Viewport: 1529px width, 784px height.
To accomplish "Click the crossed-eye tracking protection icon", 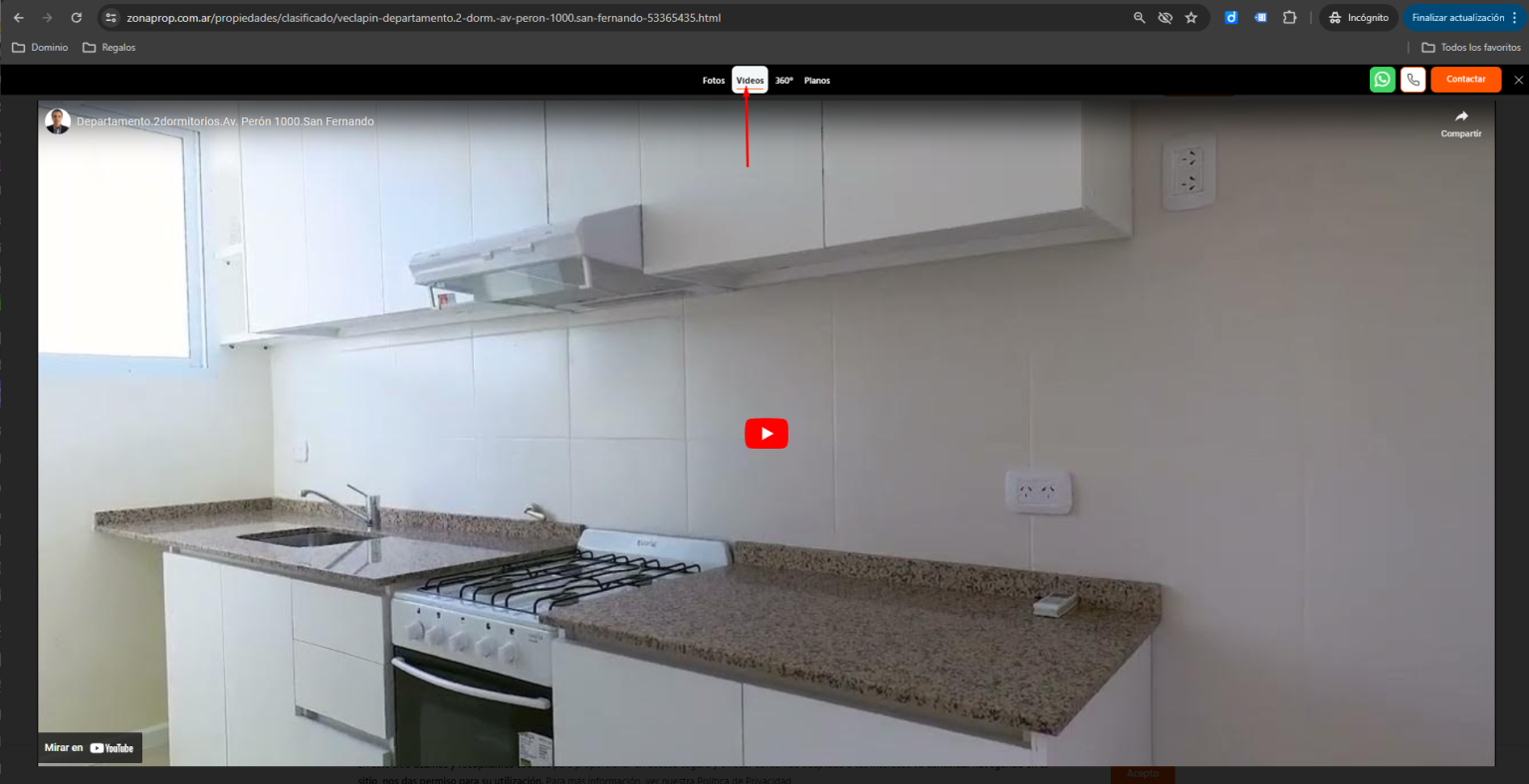I will pos(1165,18).
